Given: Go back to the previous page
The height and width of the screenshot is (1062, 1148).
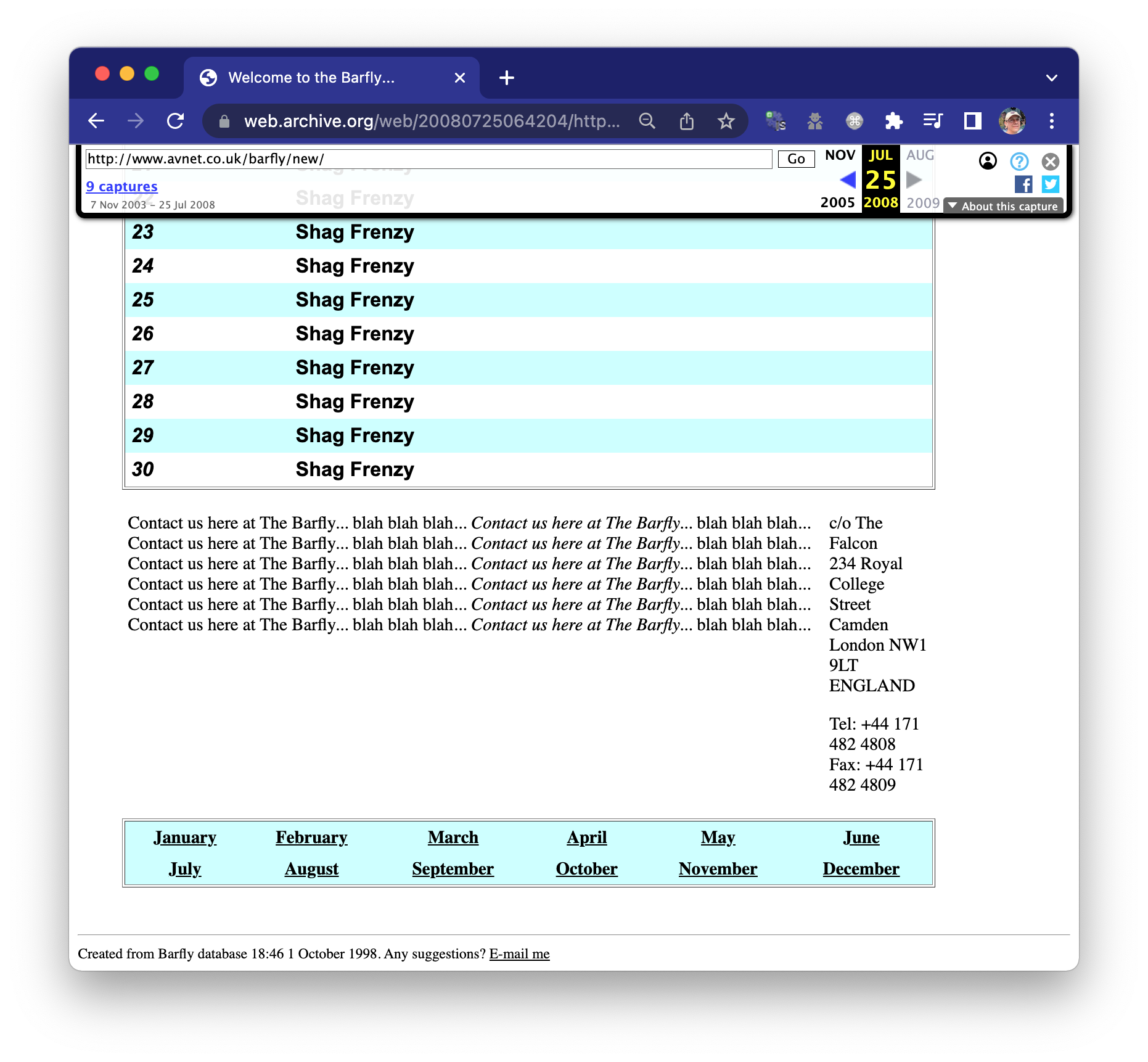Looking at the screenshot, I should [96, 121].
